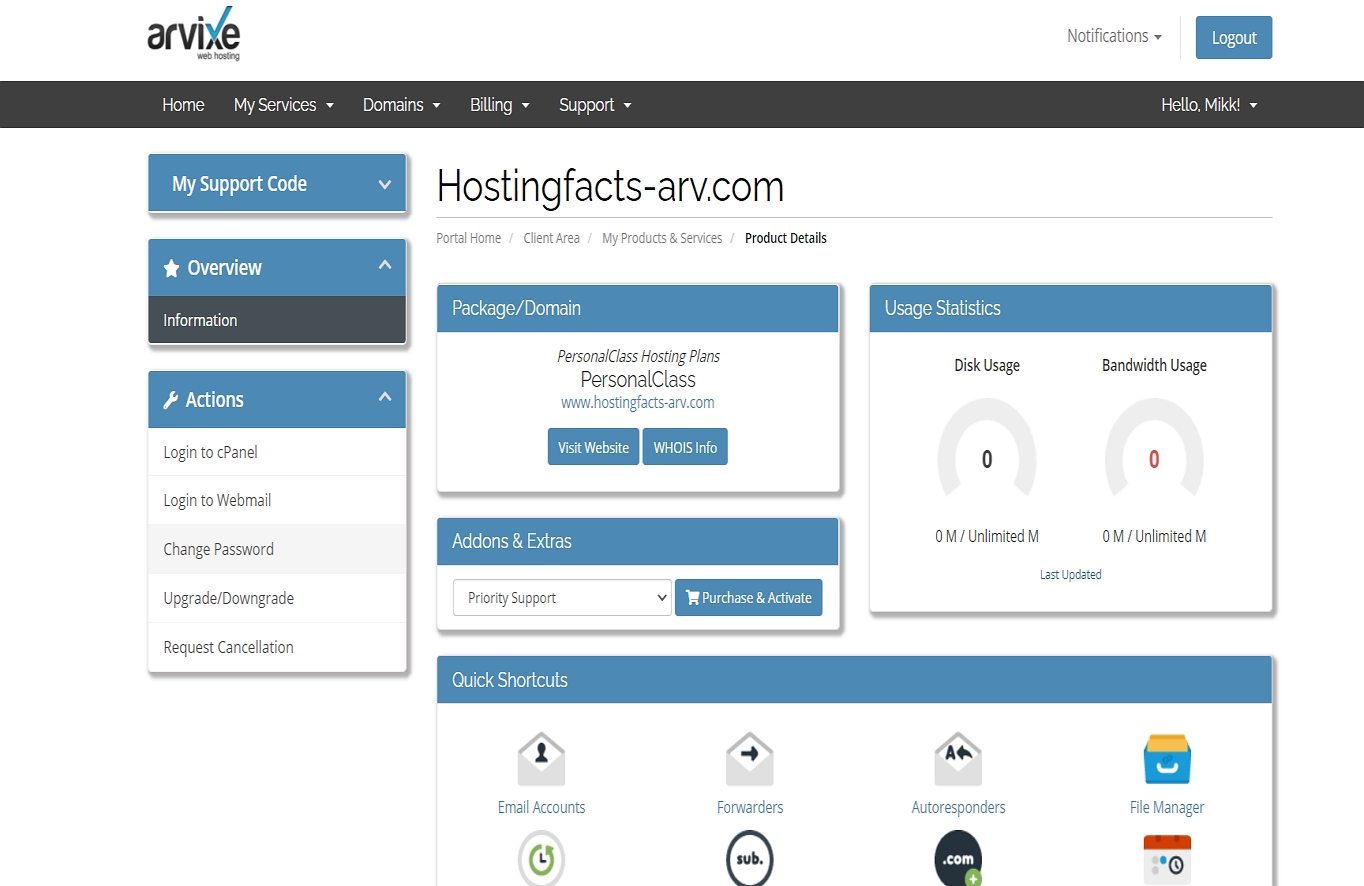Go to My Products & Services breadcrumb

(662, 238)
